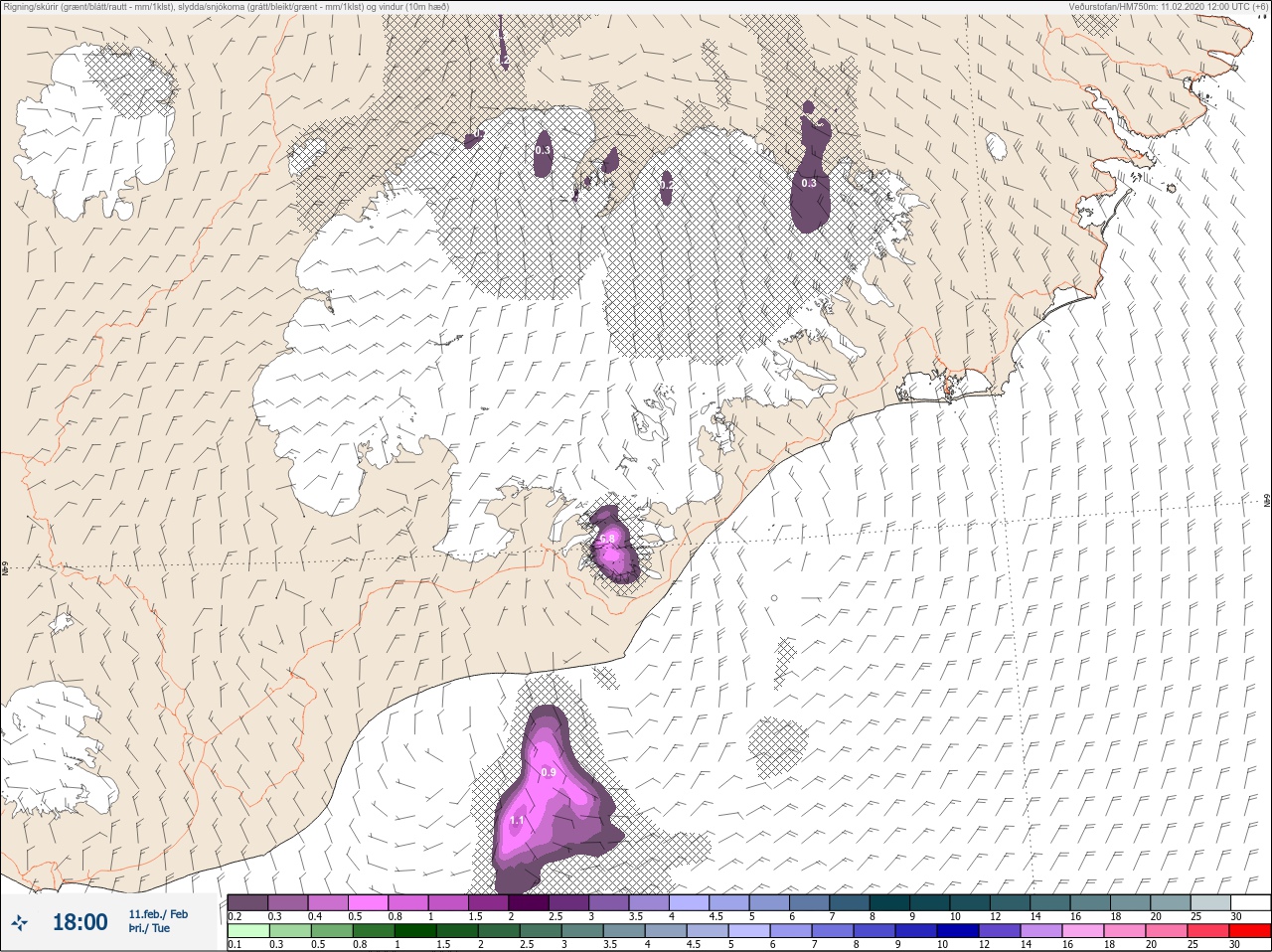Click the 0.2 value in the small central purple blob
This screenshot has height=952, width=1272.
[x=667, y=186]
